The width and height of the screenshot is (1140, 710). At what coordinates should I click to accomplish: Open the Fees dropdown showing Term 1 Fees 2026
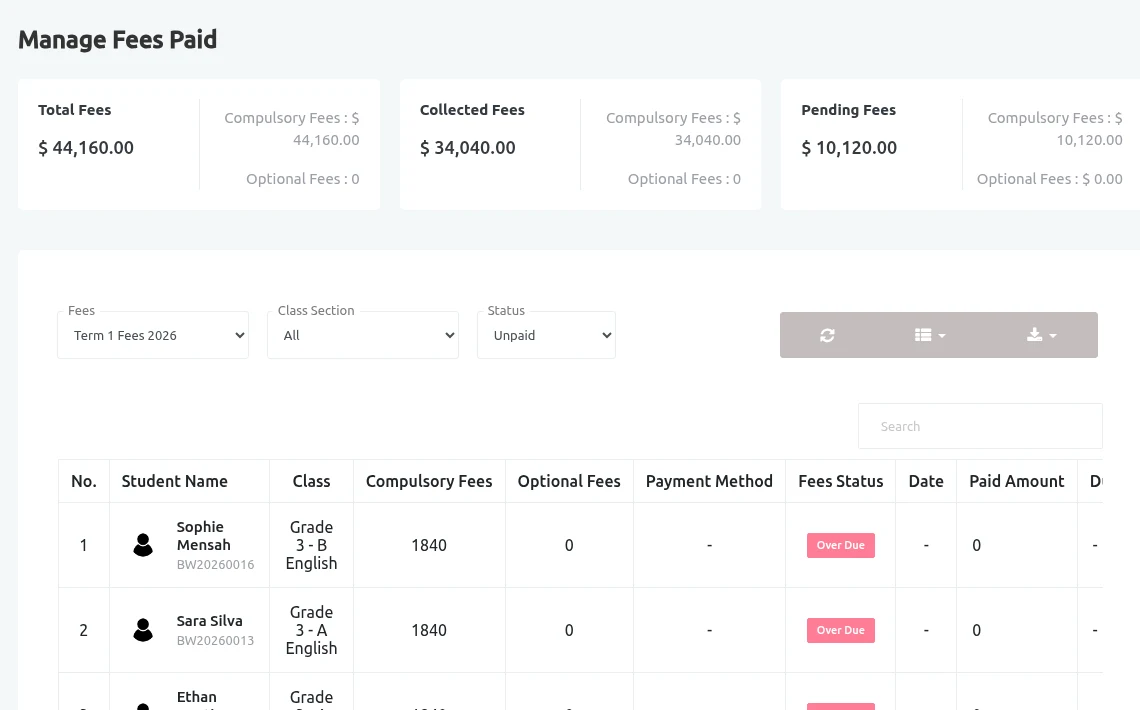(x=153, y=335)
